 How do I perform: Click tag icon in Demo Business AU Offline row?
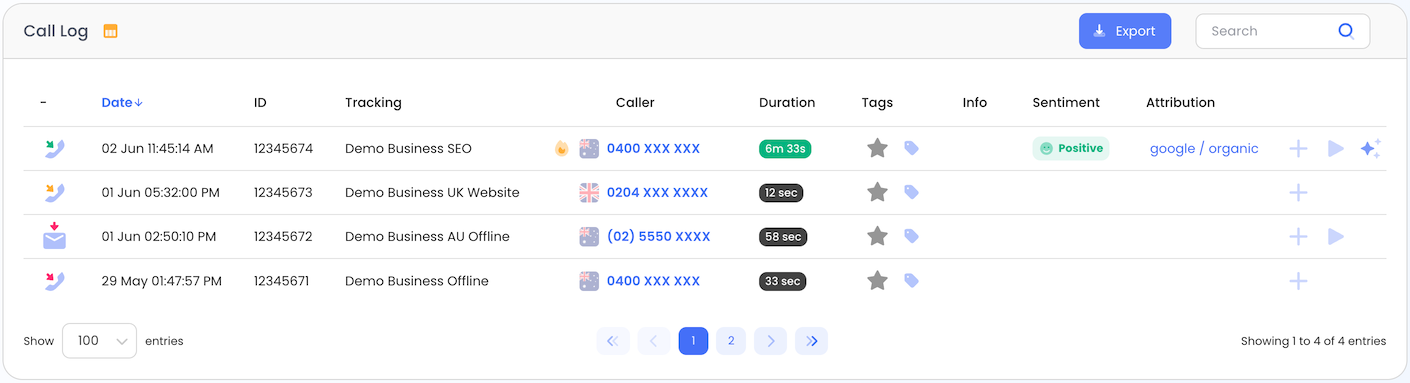911,236
